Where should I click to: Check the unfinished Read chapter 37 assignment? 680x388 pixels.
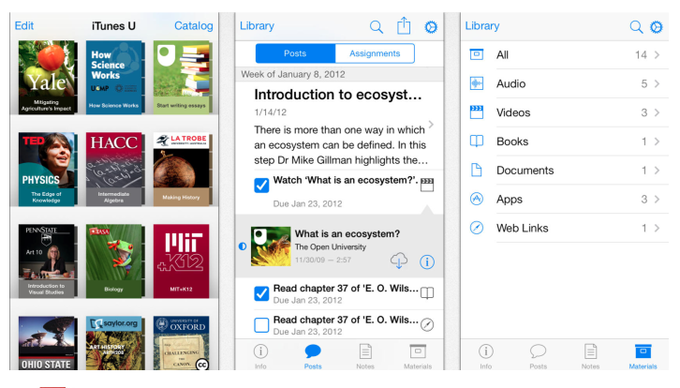(262, 325)
